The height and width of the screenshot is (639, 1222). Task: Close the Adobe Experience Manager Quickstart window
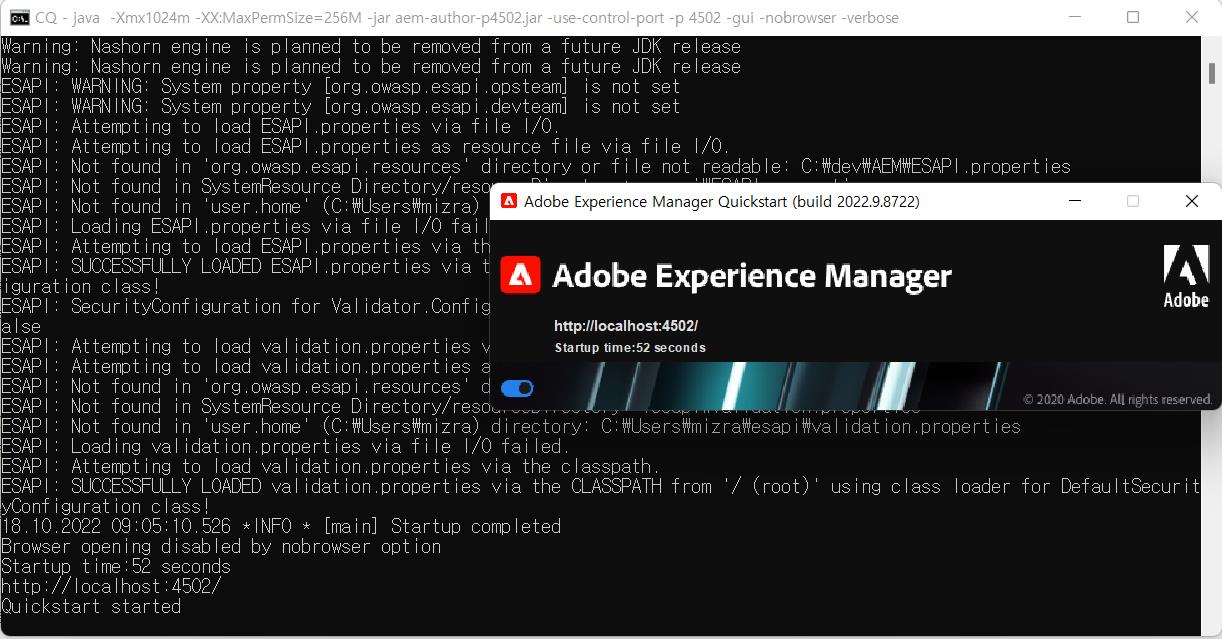(1191, 201)
